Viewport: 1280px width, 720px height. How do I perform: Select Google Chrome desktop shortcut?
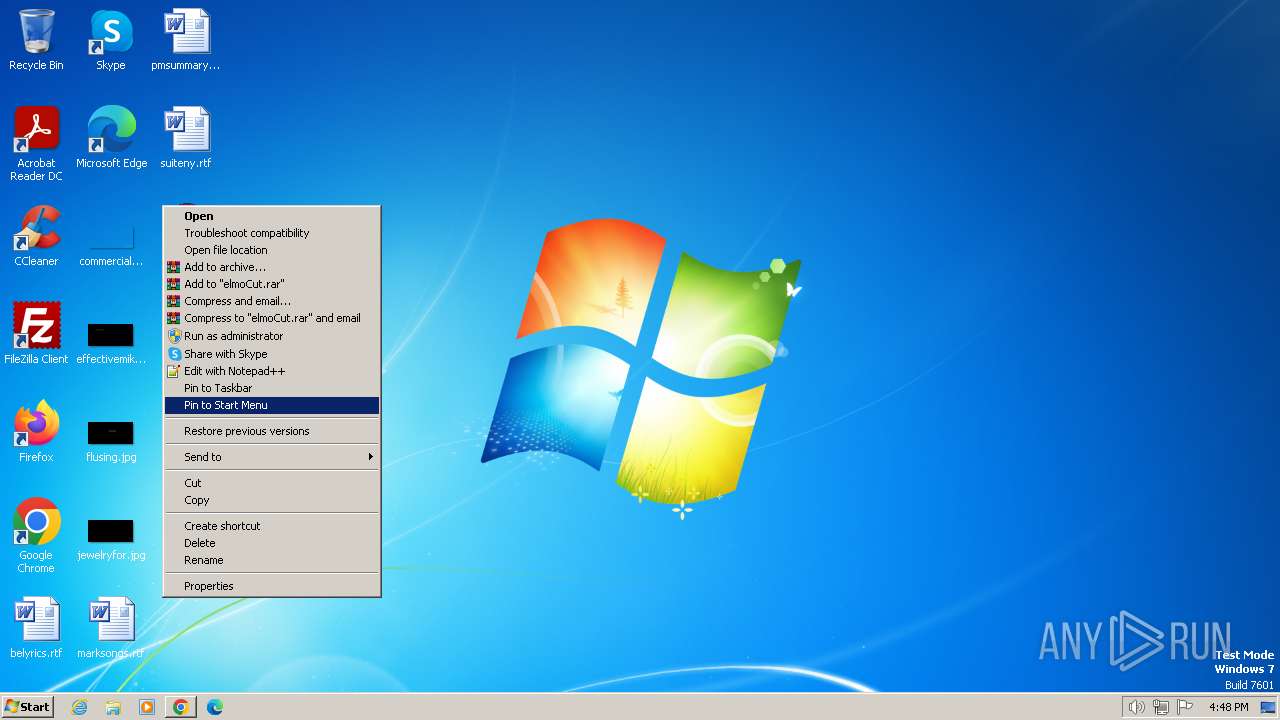point(36,536)
